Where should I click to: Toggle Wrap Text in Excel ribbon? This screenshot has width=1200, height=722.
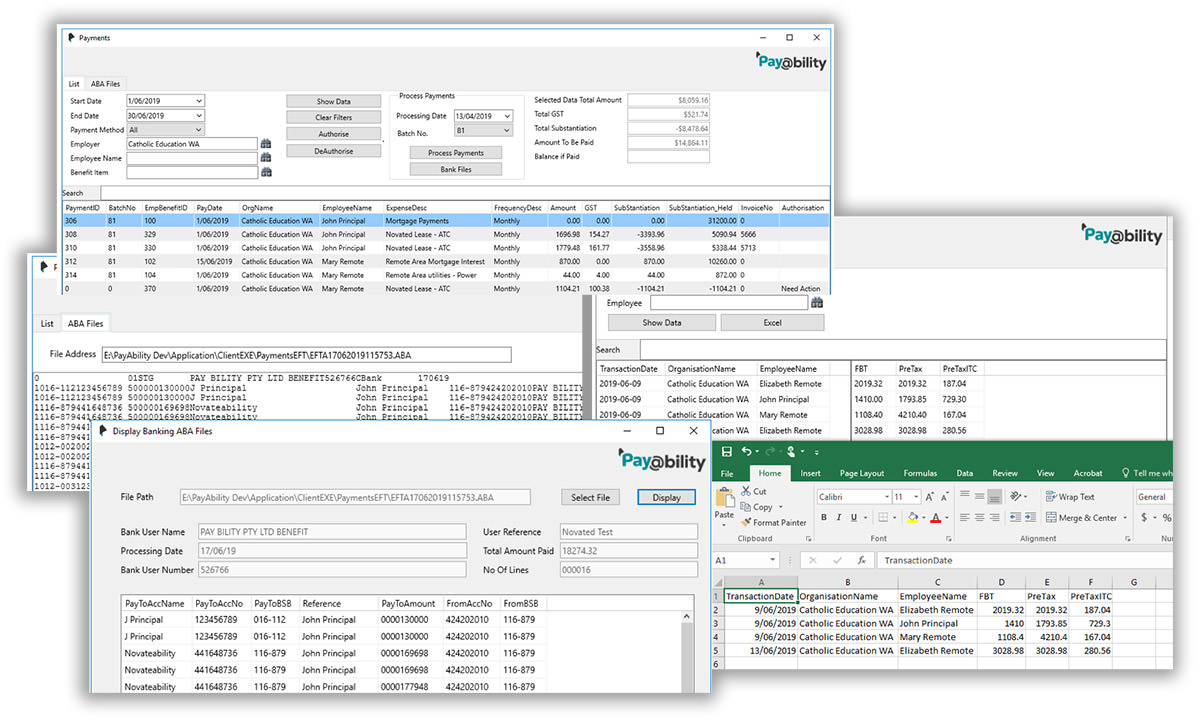pyautogui.click(x=1069, y=497)
